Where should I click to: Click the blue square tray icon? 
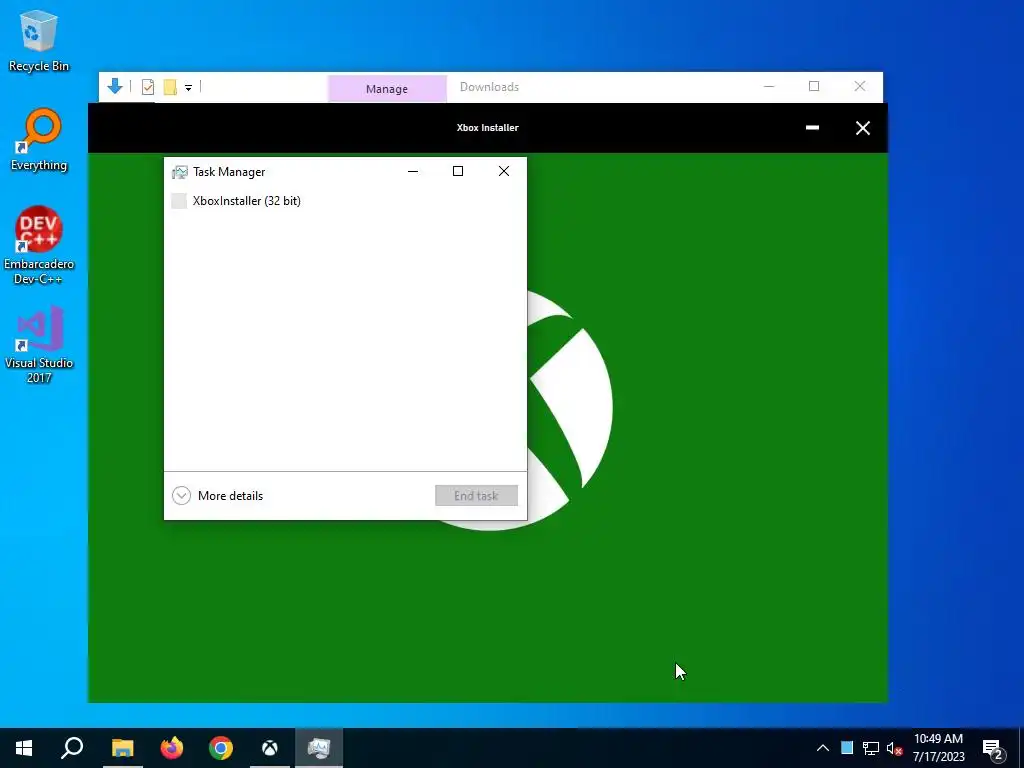tap(847, 748)
